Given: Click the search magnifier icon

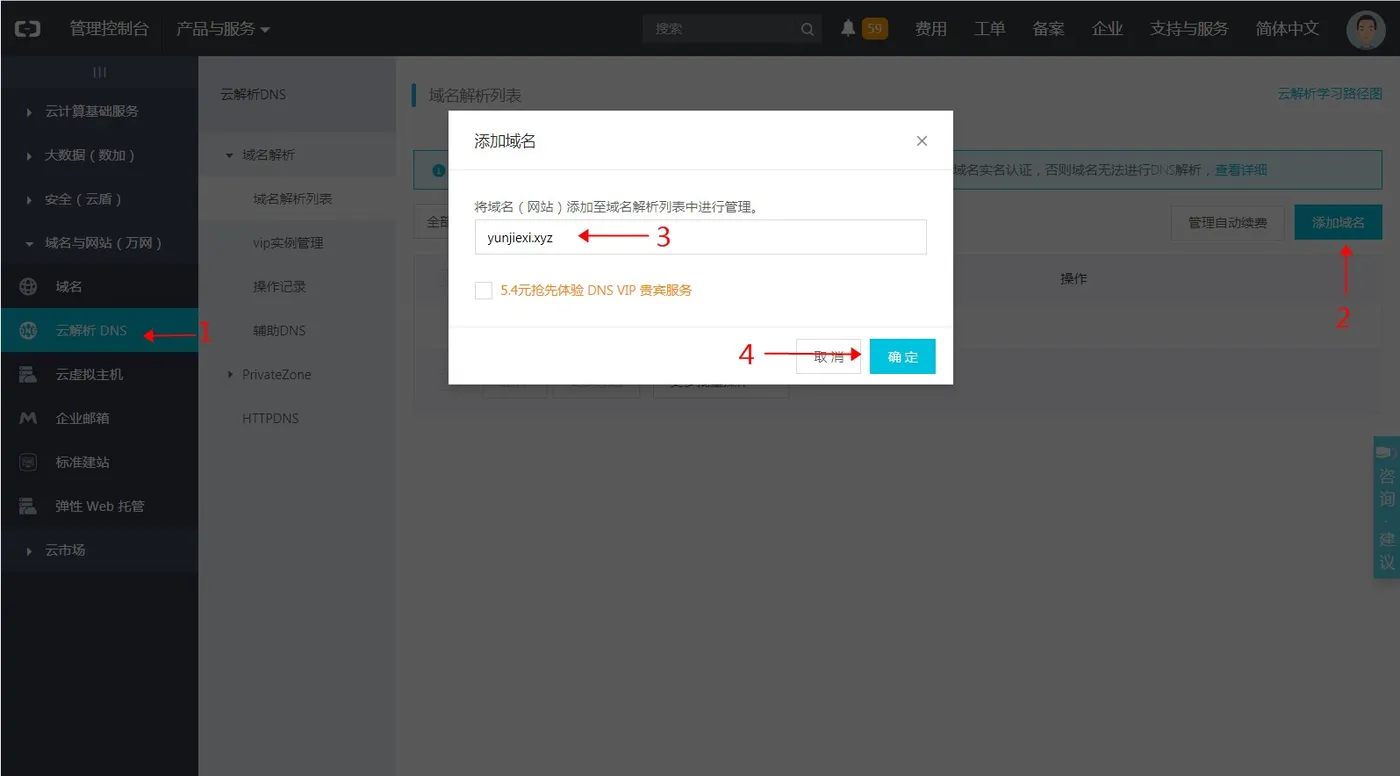Looking at the screenshot, I should pos(808,30).
